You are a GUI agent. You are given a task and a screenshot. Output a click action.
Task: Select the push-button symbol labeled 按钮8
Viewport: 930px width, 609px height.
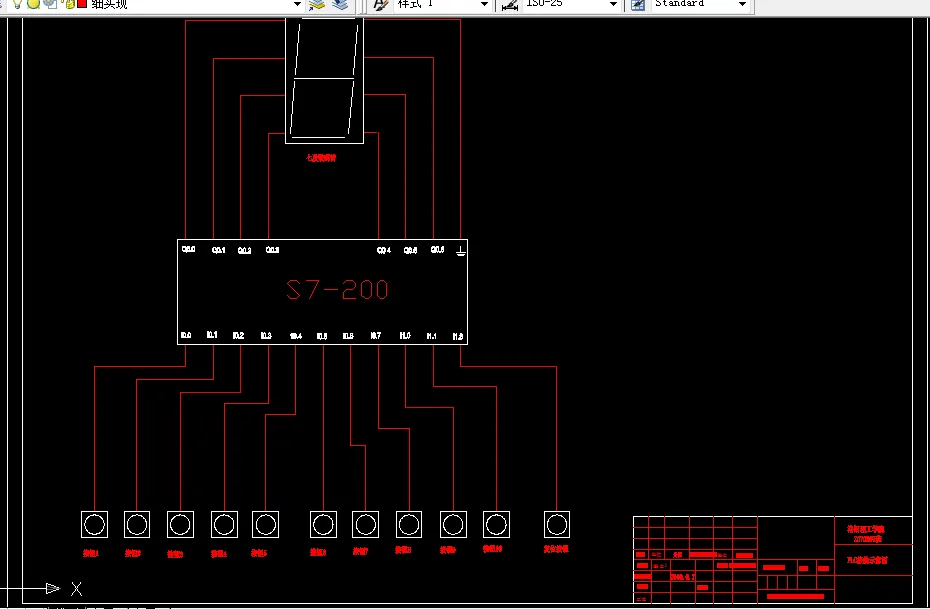[409, 524]
